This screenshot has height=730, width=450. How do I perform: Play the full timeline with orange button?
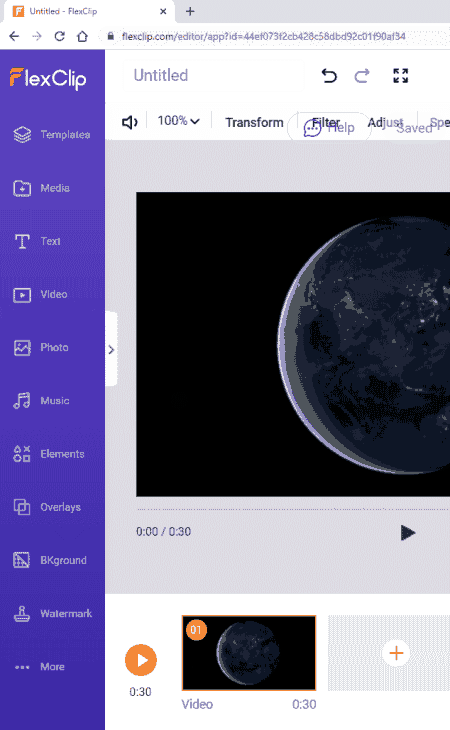point(141,660)
